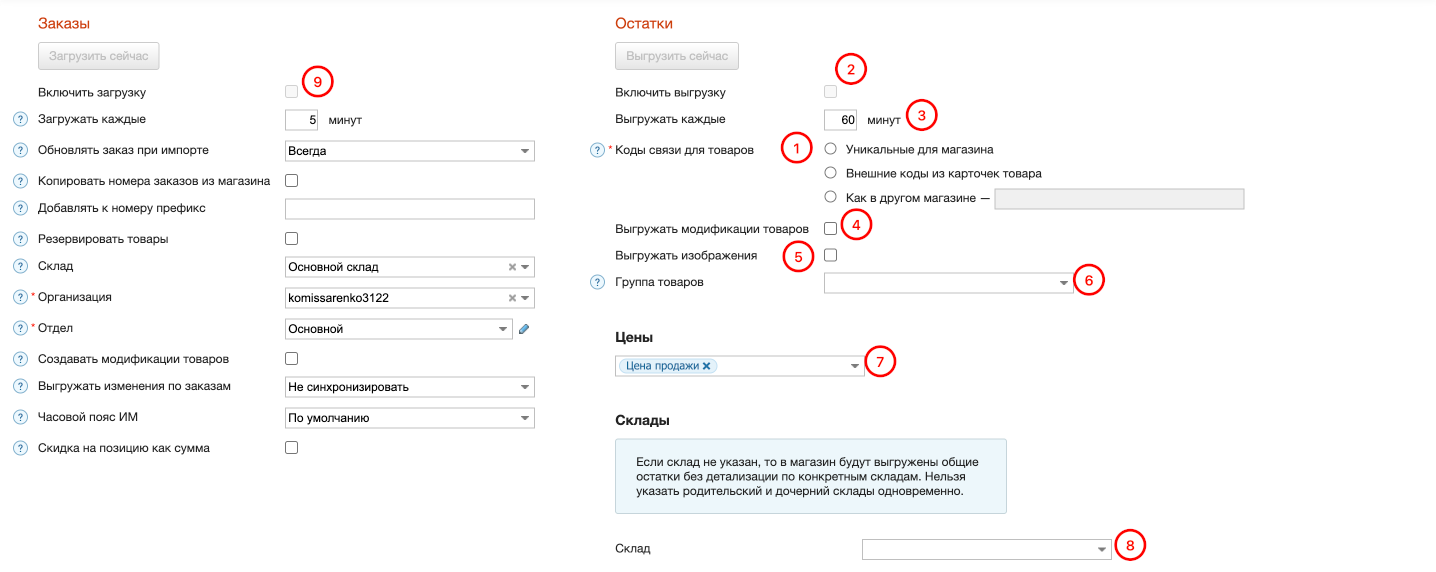This screenshot has width=1436, height=572.
Task: Choose Внешние коды из карточек товара
Action: click(x=830, y=173)
